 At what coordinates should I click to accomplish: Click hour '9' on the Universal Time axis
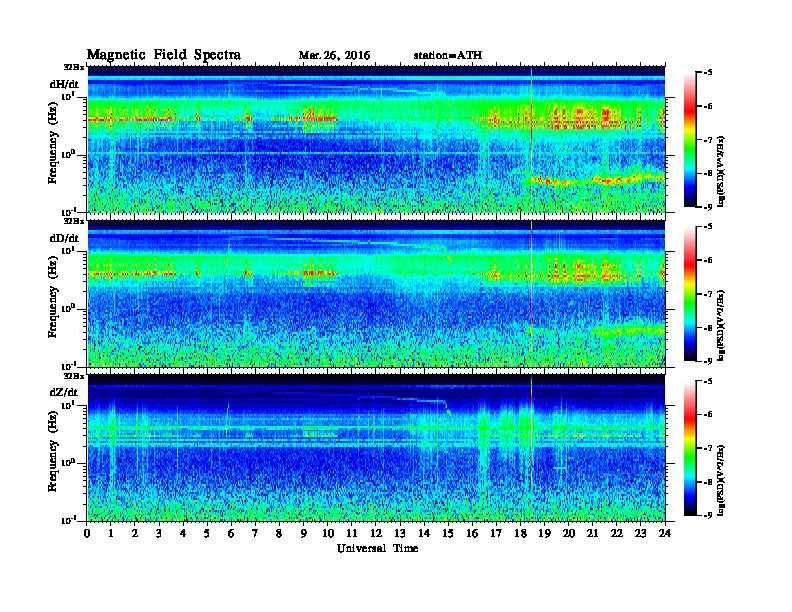(x=304, y=534)
